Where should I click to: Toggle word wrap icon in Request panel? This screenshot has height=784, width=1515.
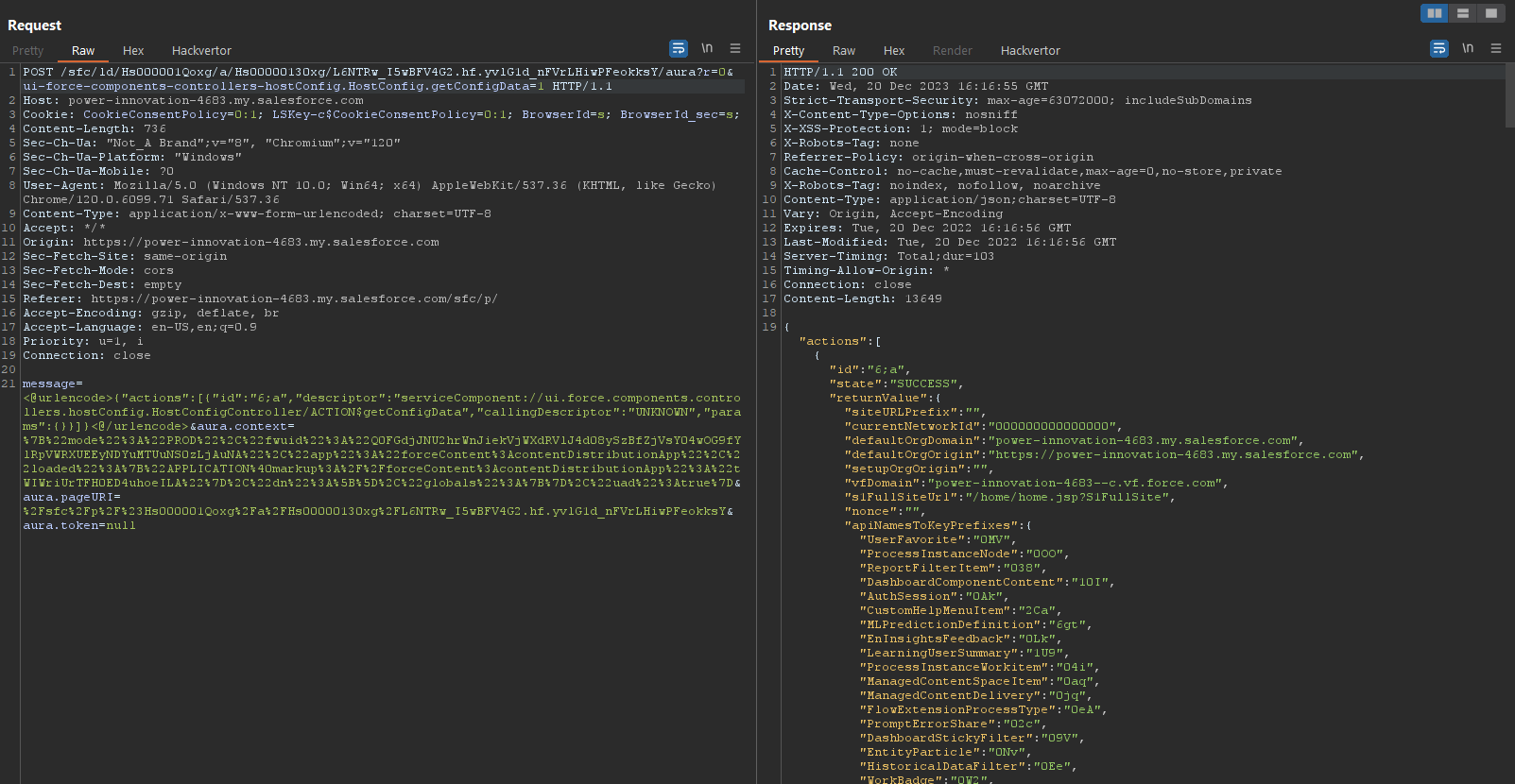coord(678,48)
